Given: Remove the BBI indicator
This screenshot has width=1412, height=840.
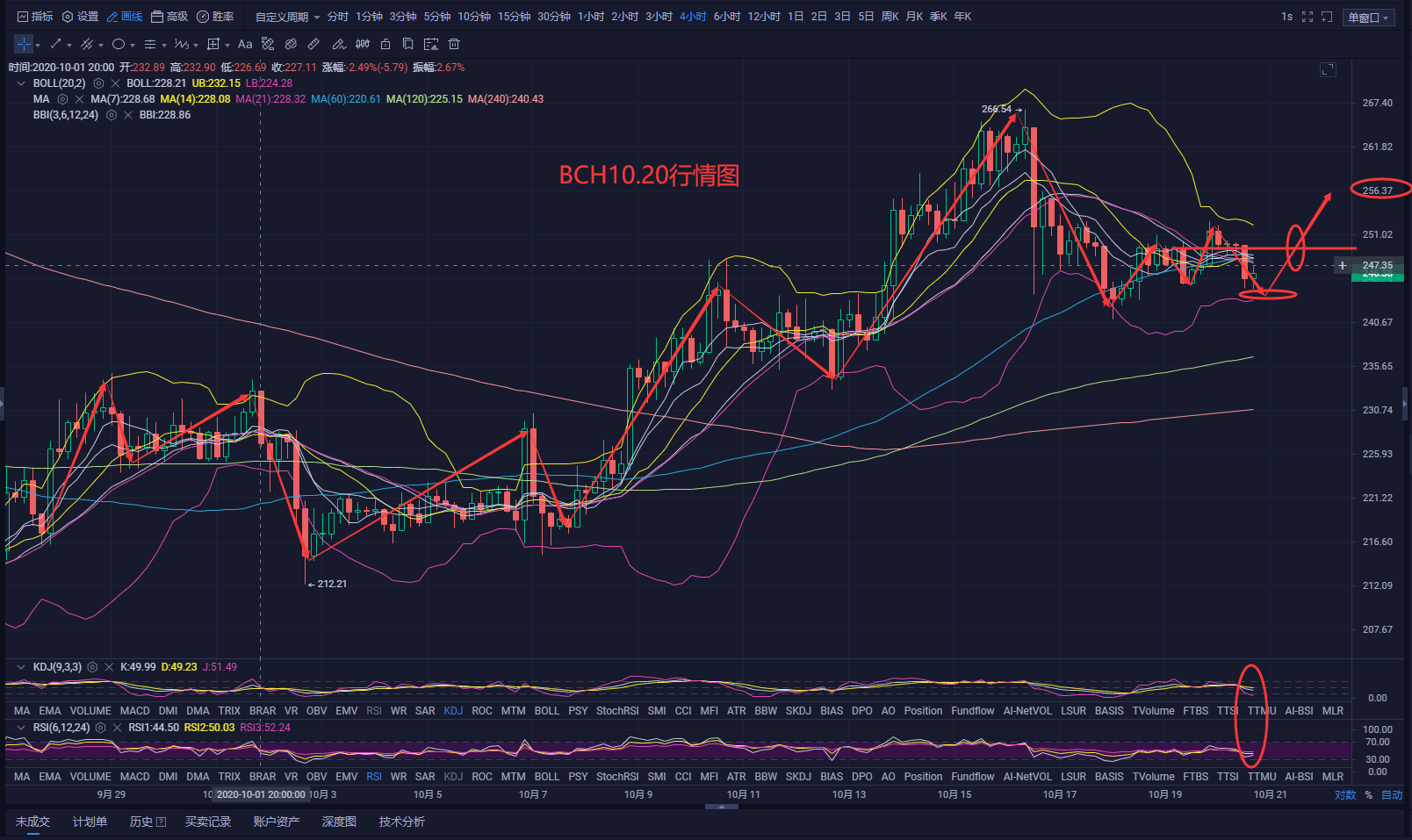Looking at the screenshot, I should pyautogui.click(x=128, y=115).
